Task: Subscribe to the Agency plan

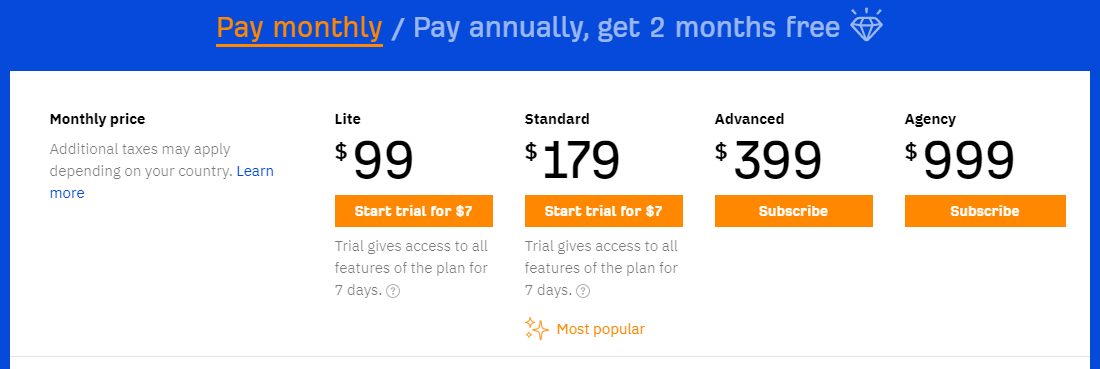Action: pyautogui.click(x=985, y=211)
